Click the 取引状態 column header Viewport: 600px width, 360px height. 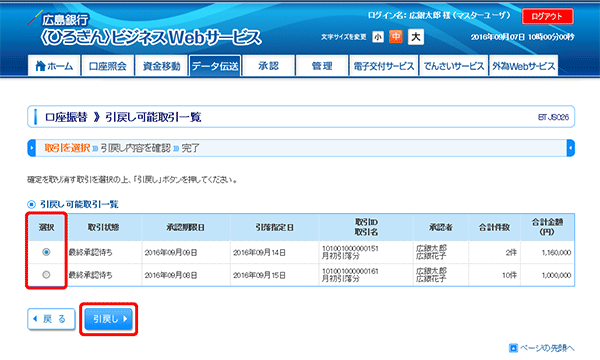tap(103, 227)
